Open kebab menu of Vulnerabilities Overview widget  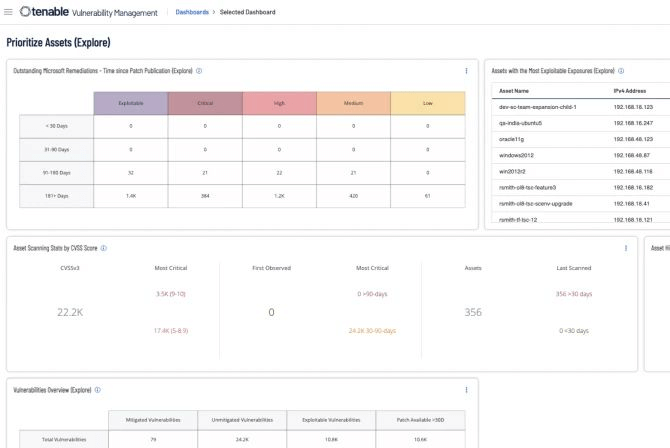[x=466, y=390]
